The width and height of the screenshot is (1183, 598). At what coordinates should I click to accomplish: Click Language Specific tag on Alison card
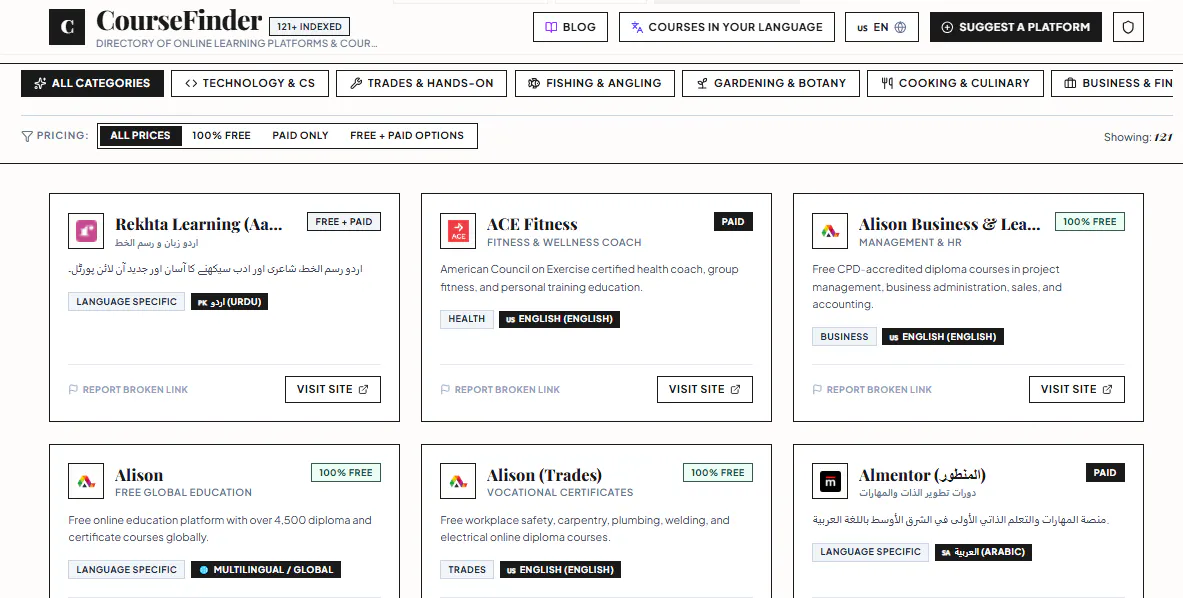tap(126, 569)
